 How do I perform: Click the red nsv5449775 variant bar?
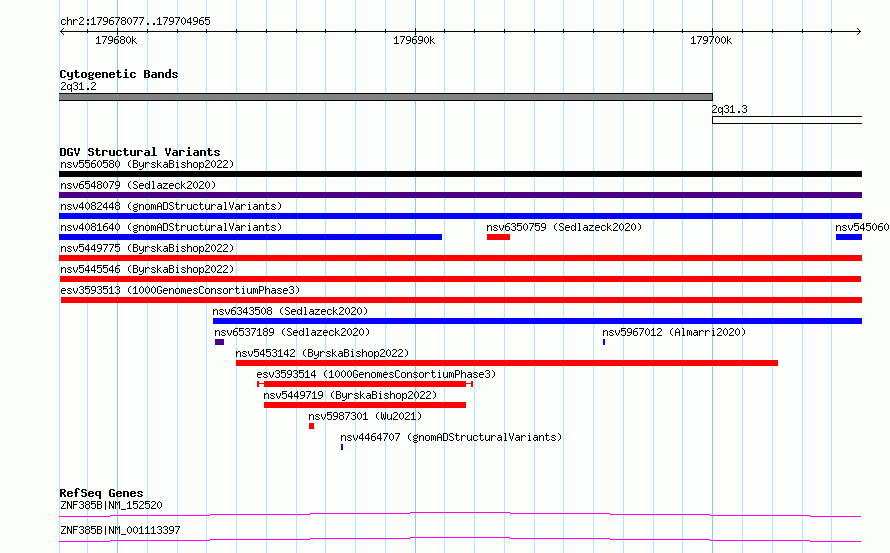tap(460, 258)
